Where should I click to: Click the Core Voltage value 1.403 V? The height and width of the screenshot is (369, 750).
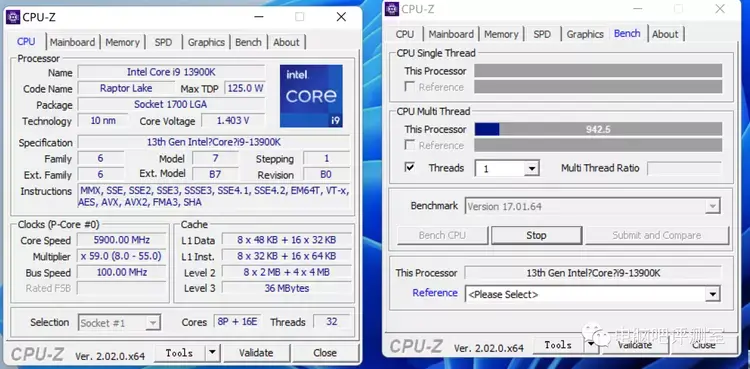click(x=233, y=121)
